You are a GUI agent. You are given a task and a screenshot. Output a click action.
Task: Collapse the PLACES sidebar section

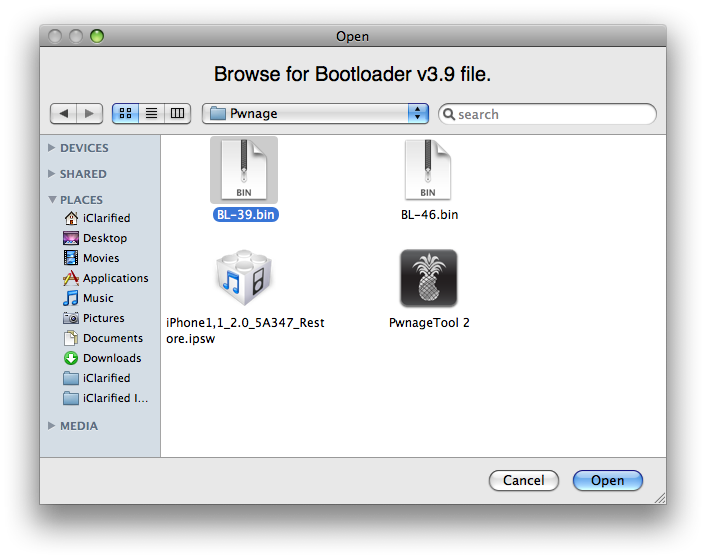(52, 200)
